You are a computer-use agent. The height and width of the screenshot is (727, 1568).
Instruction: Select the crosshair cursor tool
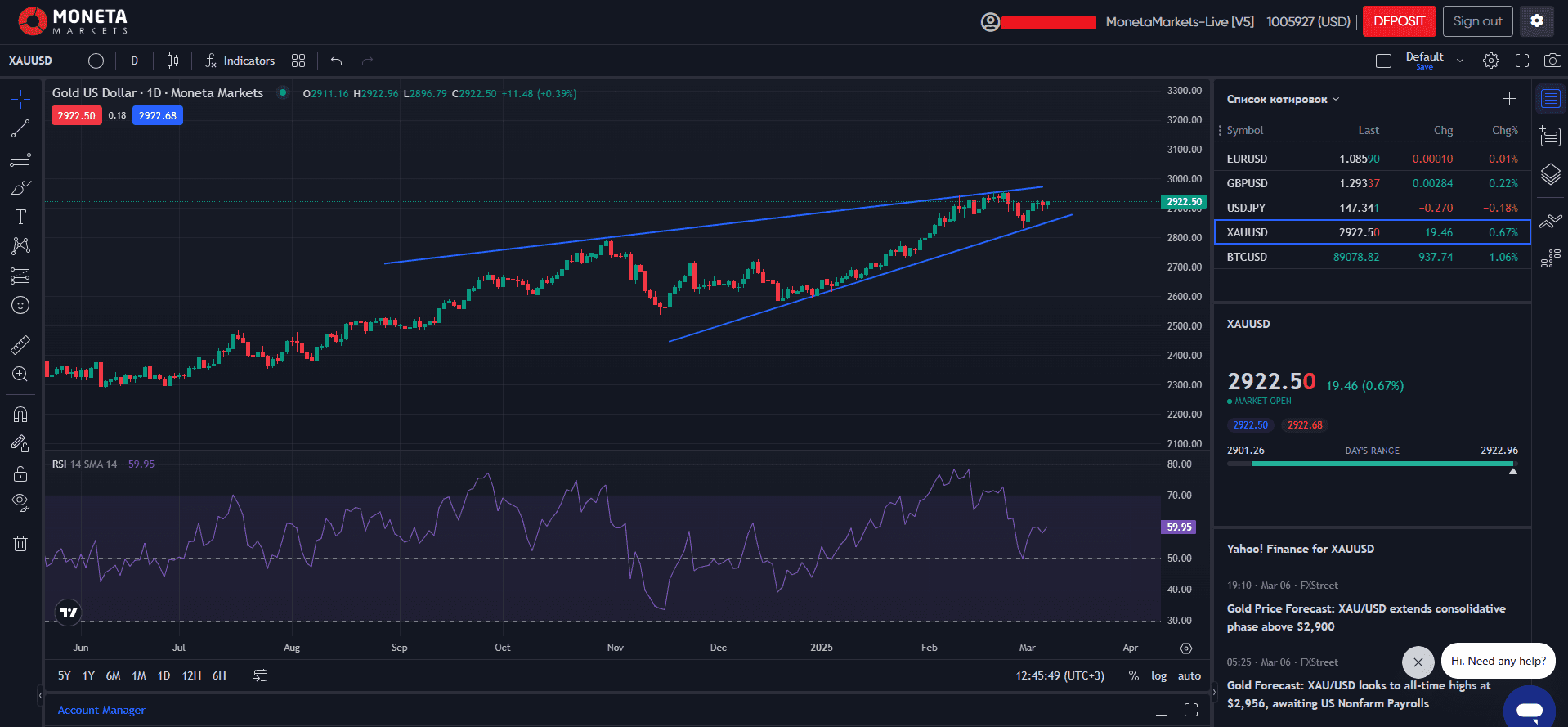point(20,99)
